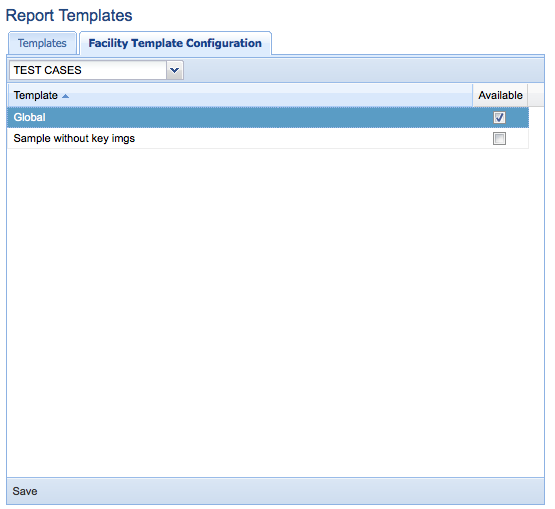Click the ascending sort arrow beside Template
The image size is (555, 509).
(65, 96)
